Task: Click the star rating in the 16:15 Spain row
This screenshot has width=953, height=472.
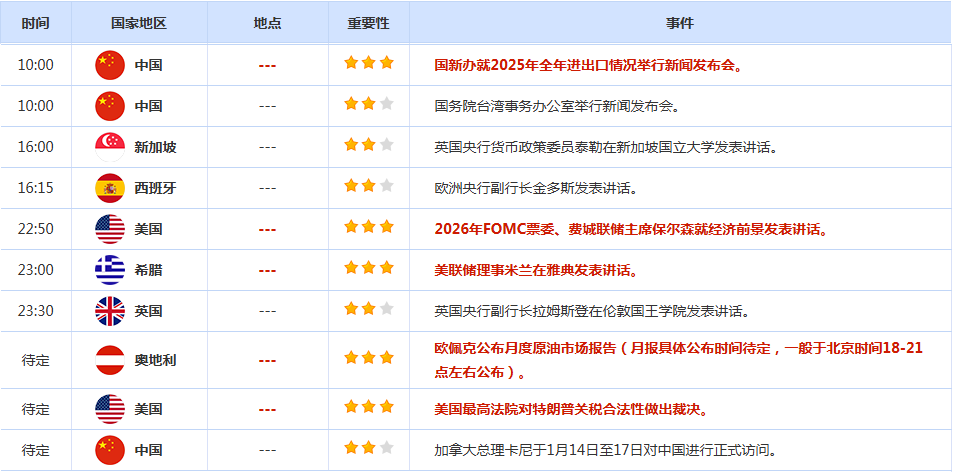Action: click(x=369, y=186)
